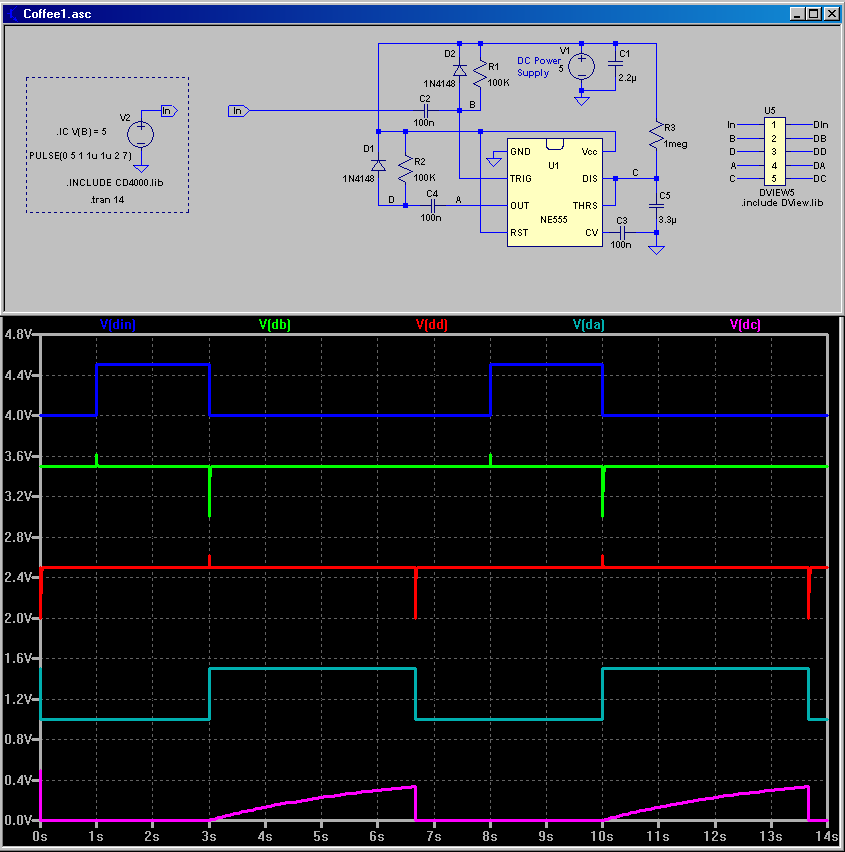Select resistor R3 1meg
This screenshot has width=845, height=852.
(x=656, y=135)
